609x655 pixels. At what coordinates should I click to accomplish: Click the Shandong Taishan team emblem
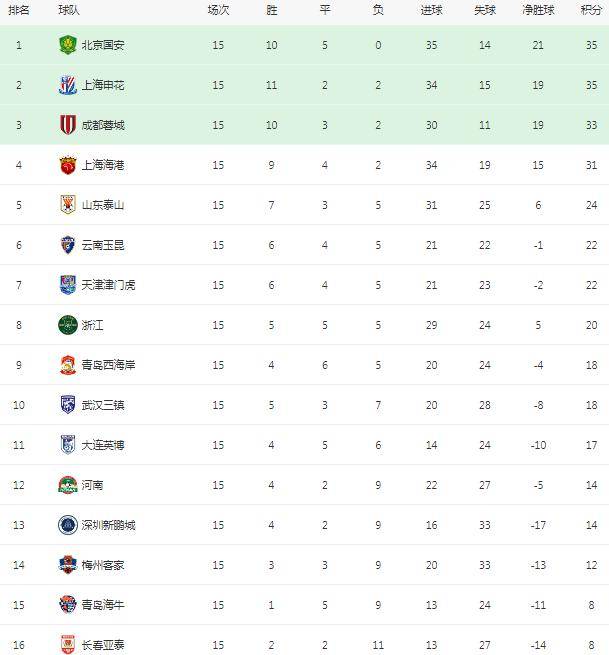pyautogui.click(x=68, y=205)
